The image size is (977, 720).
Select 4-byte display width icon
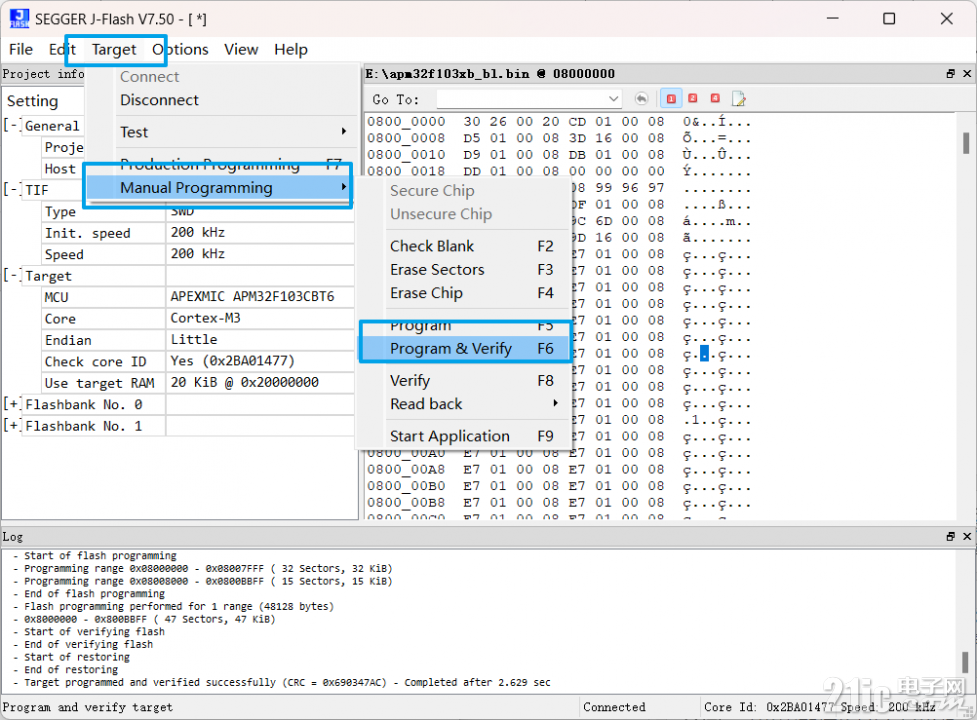pos(715,98)
